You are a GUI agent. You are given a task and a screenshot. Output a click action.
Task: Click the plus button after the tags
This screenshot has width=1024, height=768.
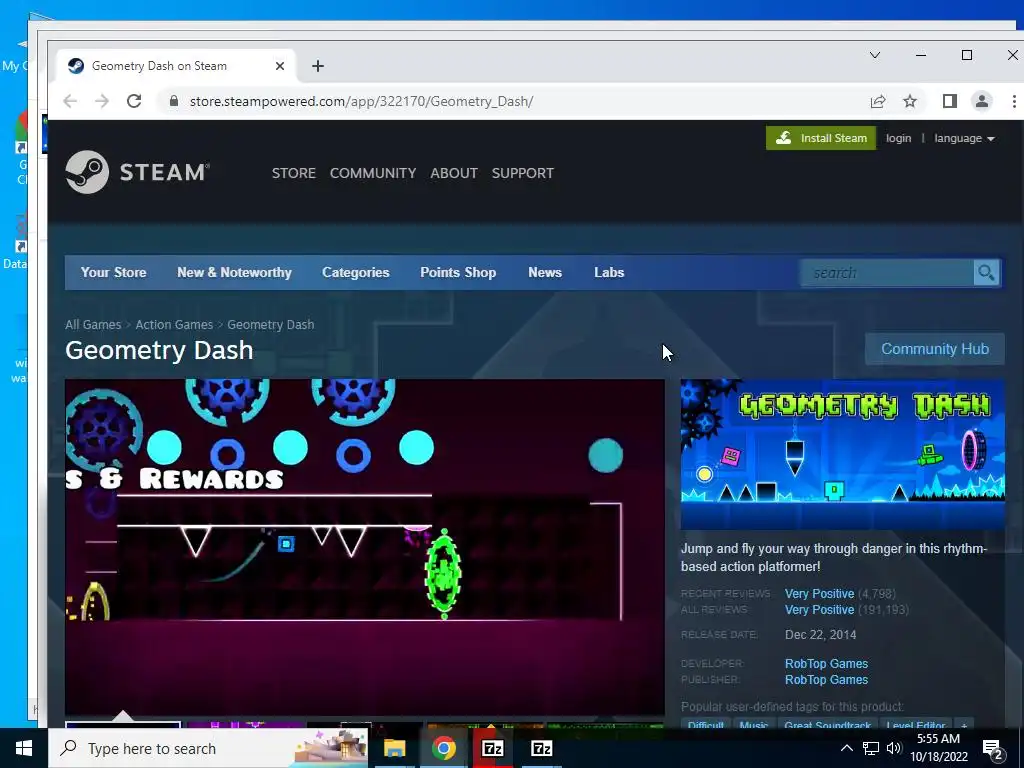[964, 725]
